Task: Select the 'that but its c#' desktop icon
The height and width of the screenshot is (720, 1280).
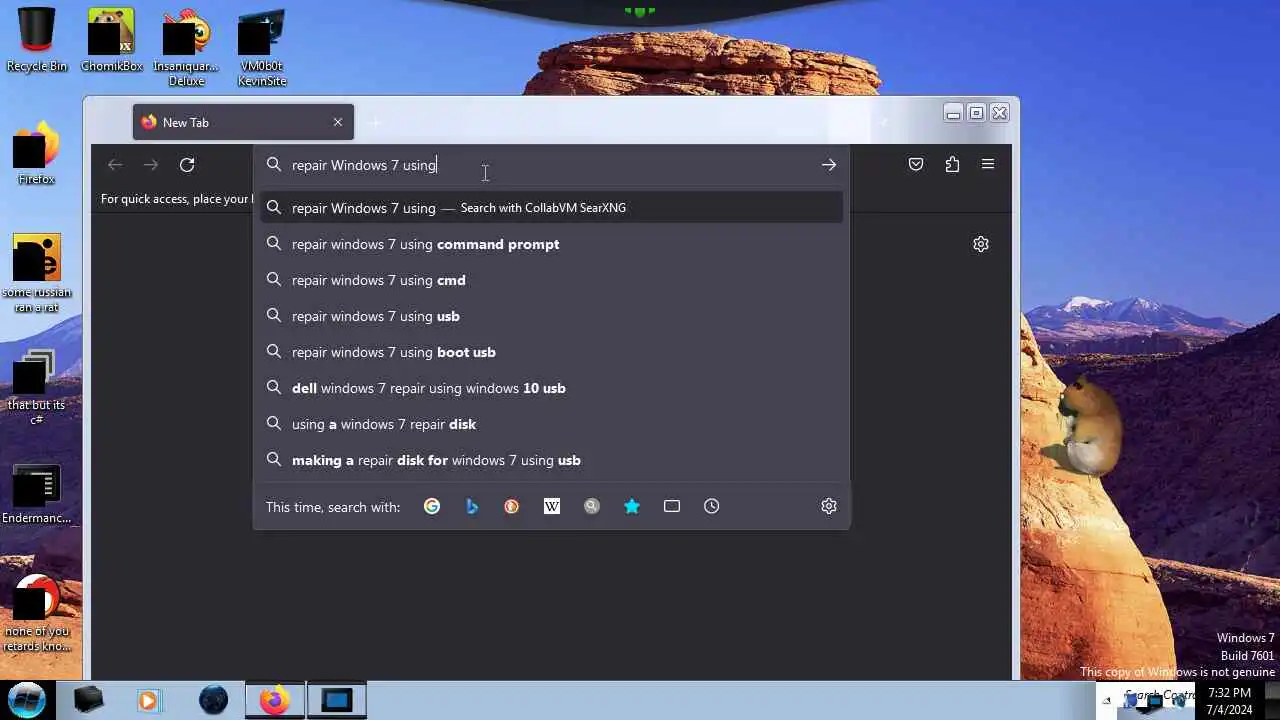Action: [37, 387]
